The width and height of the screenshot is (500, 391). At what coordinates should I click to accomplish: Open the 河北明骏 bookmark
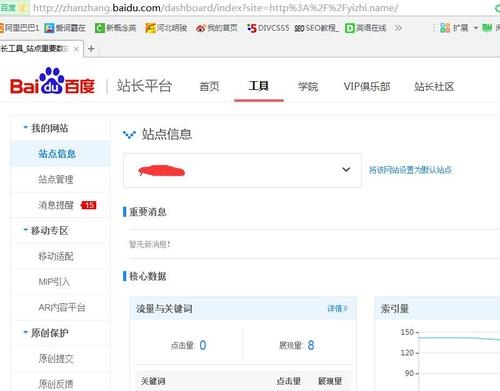coord(166,28)
